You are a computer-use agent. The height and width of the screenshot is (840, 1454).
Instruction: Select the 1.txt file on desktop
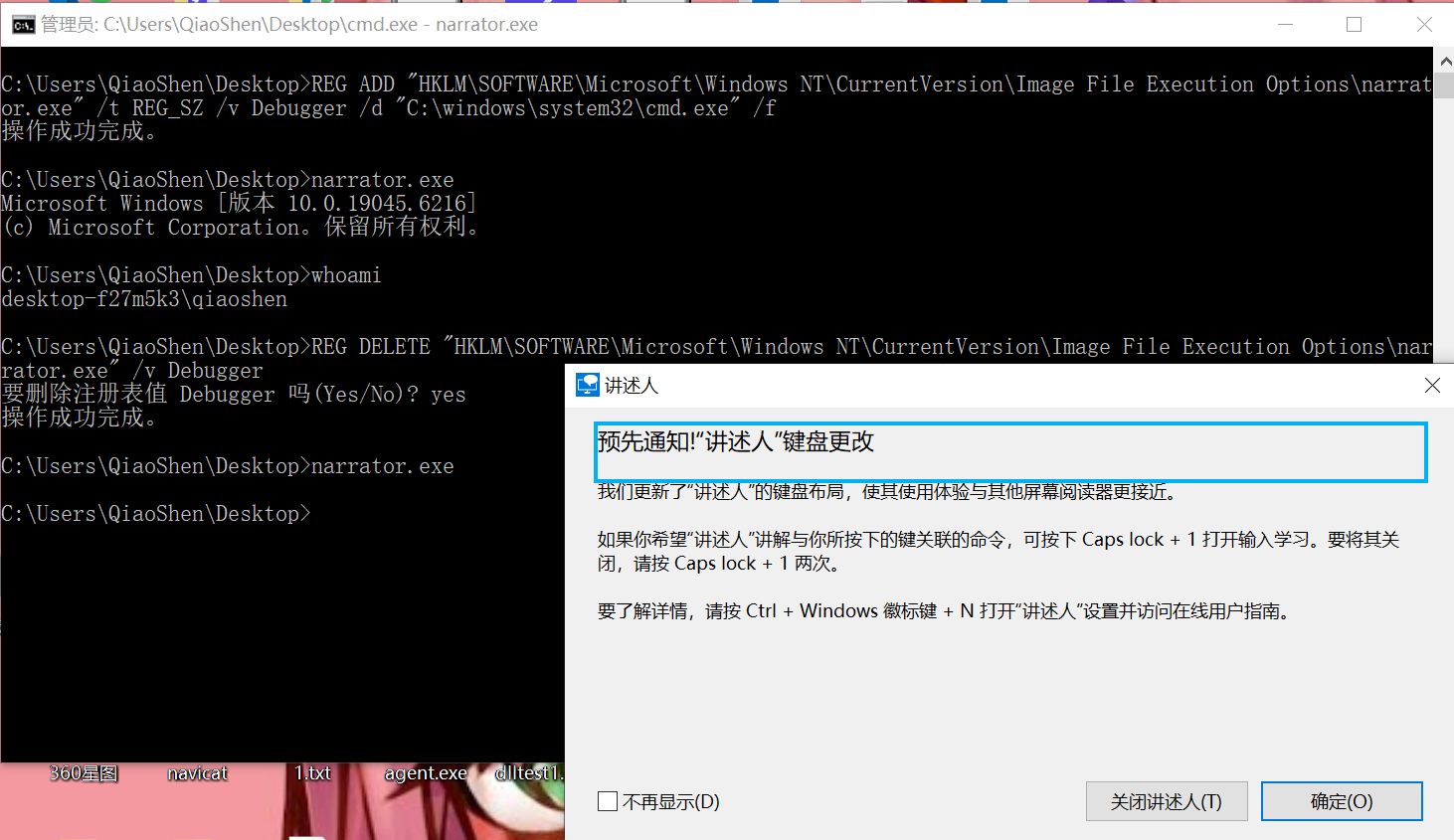[312, 772]
